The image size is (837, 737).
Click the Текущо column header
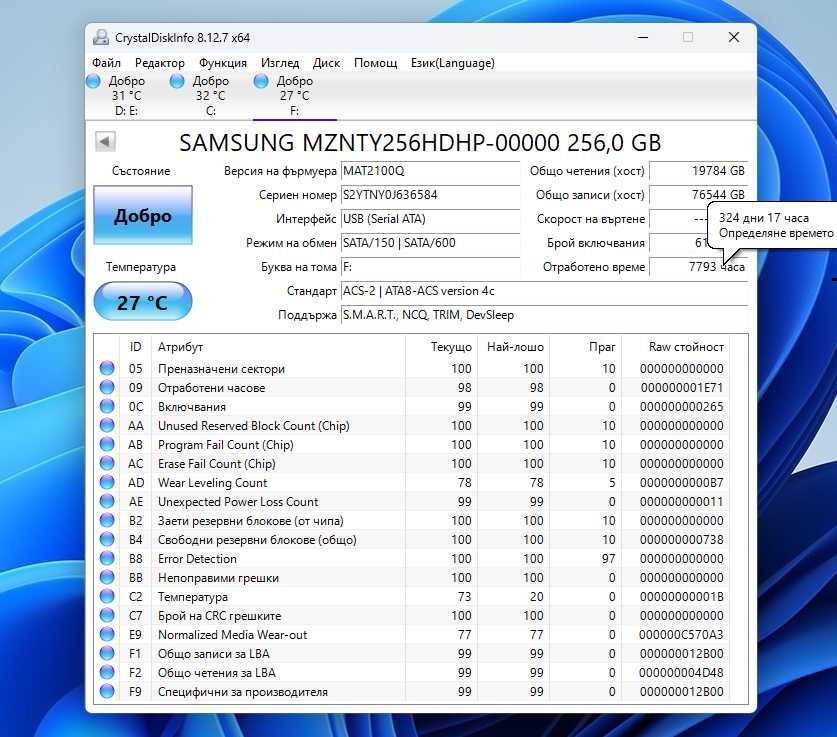coord(441,347)
